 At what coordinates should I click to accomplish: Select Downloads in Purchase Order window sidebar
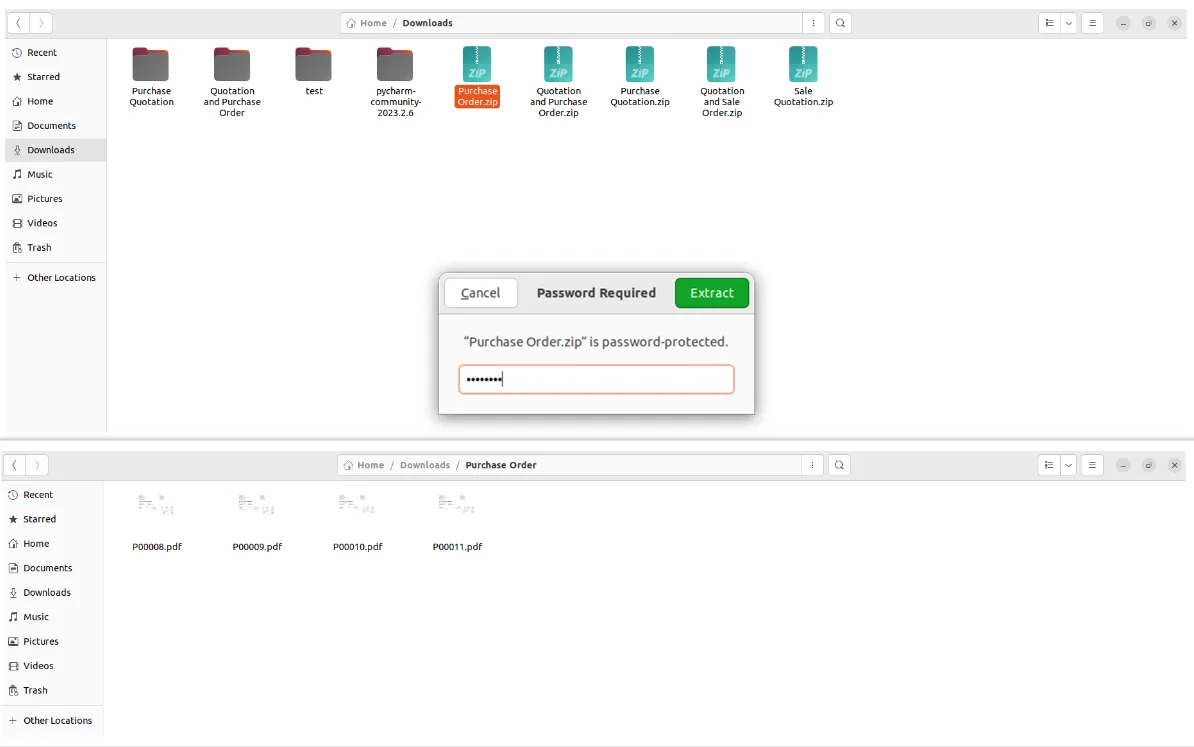(x=52, y=592)
